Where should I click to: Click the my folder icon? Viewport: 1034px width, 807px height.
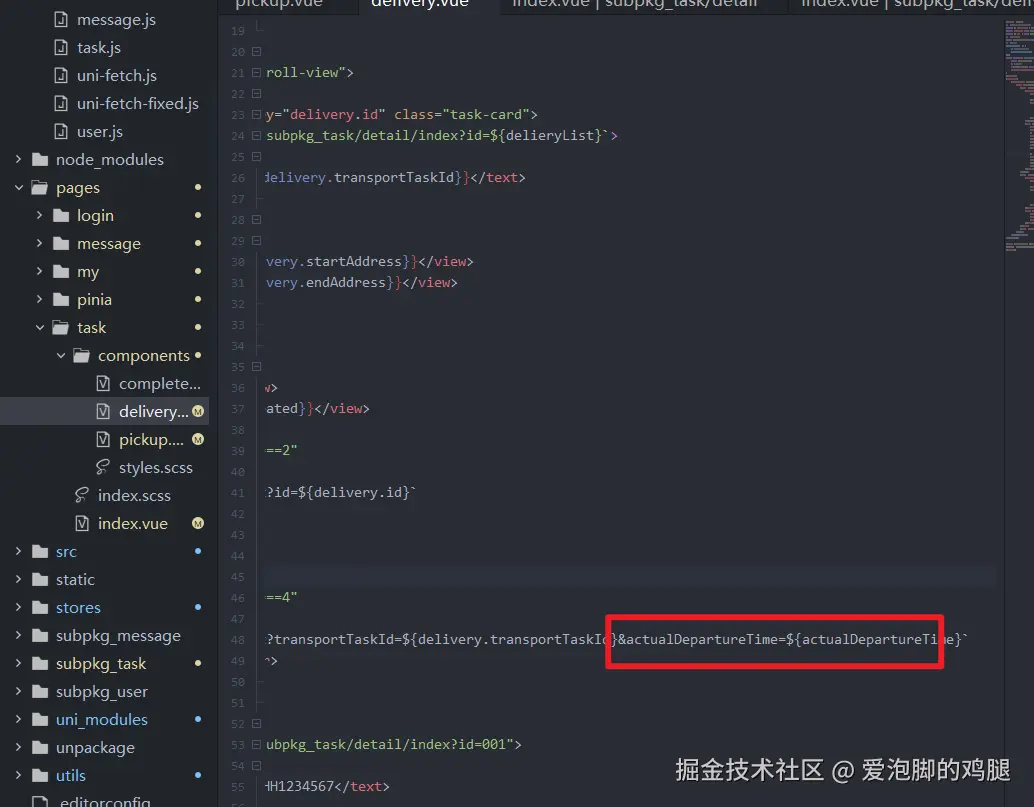(x=61, y=272)
